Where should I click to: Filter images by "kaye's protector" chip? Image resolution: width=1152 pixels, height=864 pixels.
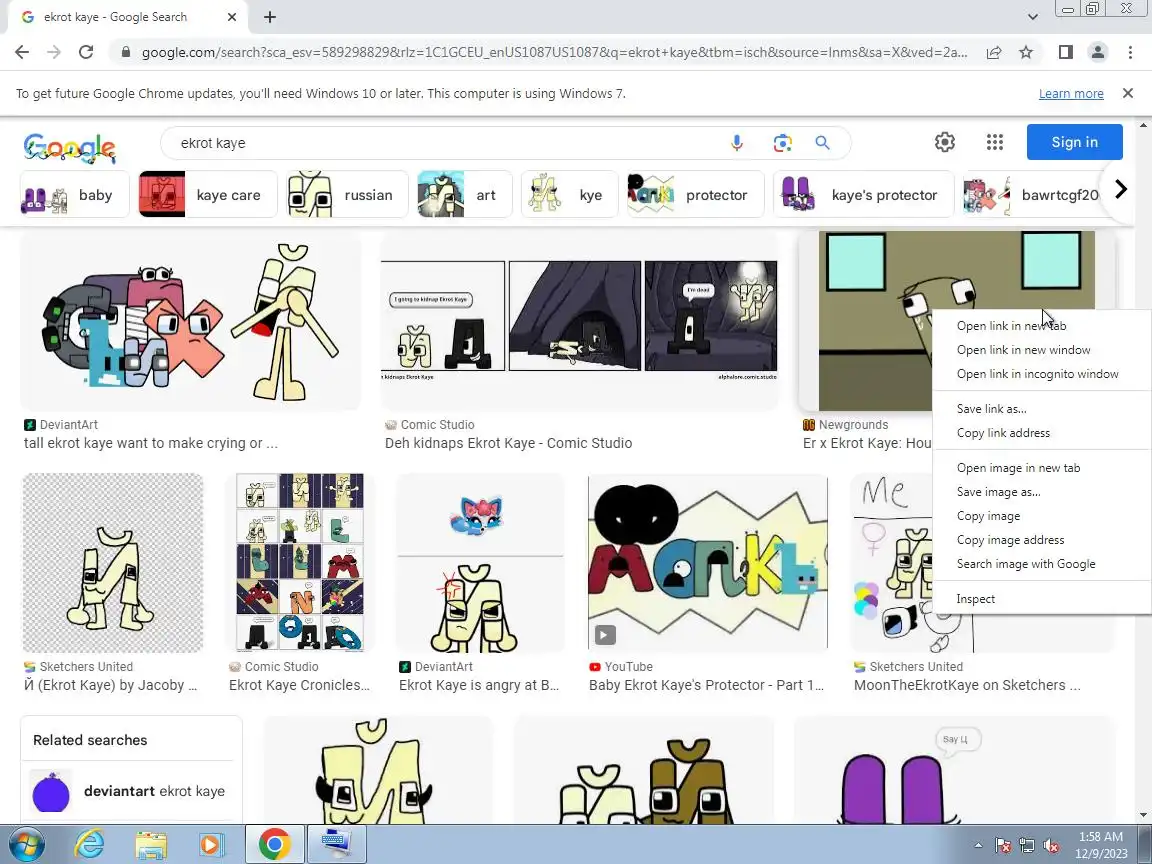coord(863,195)
